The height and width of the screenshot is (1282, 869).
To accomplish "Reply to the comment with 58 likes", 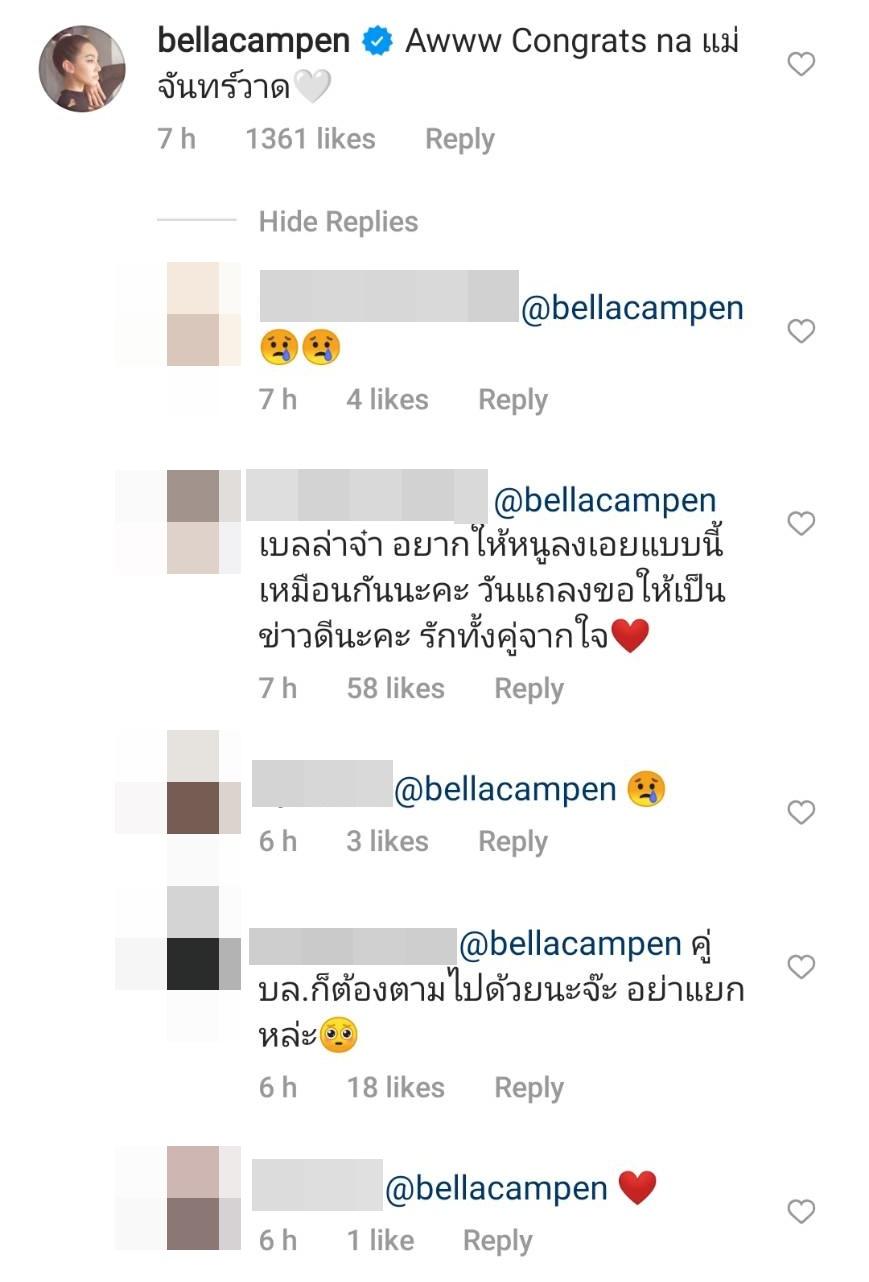I will click(529, 688).
